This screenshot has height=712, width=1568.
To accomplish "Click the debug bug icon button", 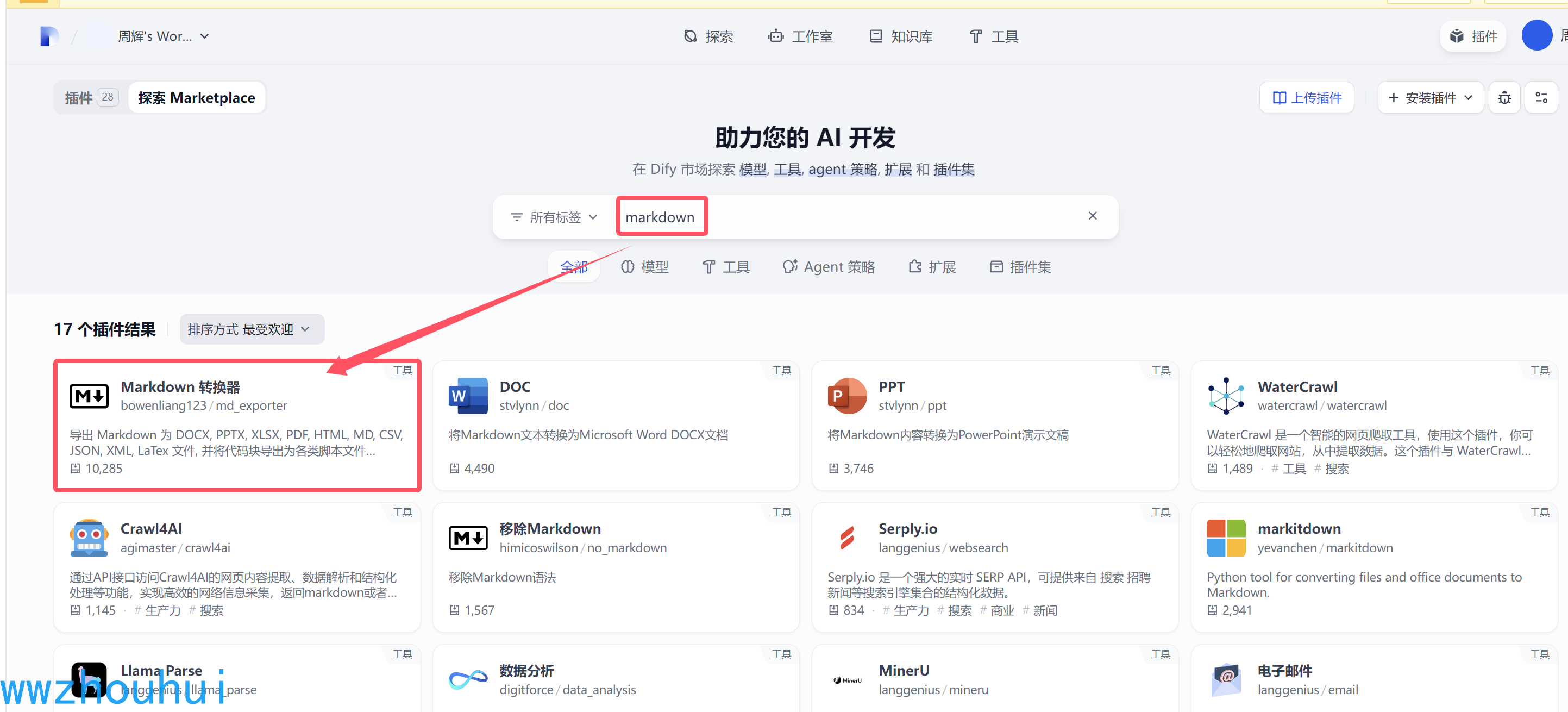I will (x=1504, y=98).
